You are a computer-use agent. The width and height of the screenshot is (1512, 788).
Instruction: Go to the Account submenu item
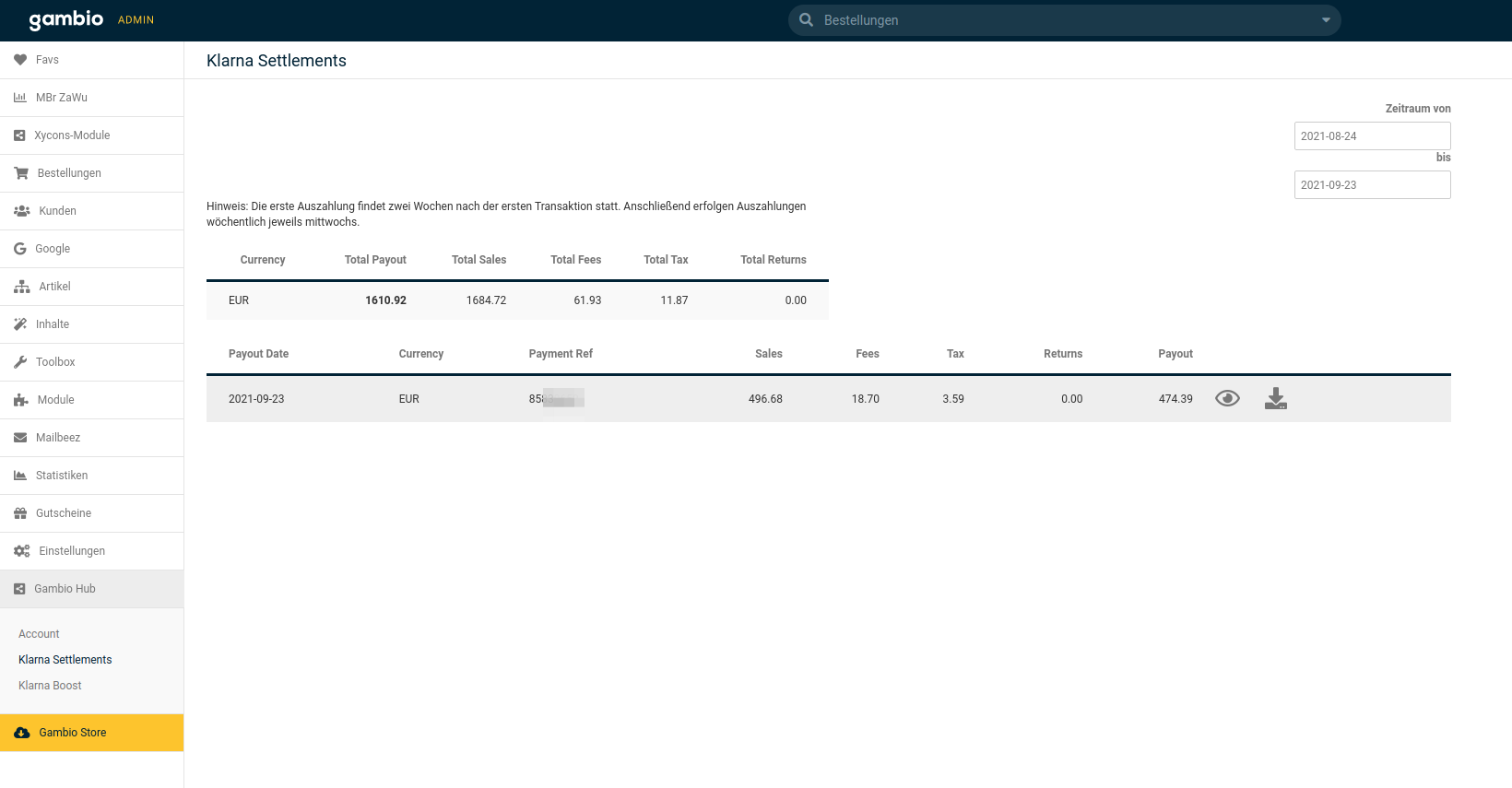coord(39,634)
